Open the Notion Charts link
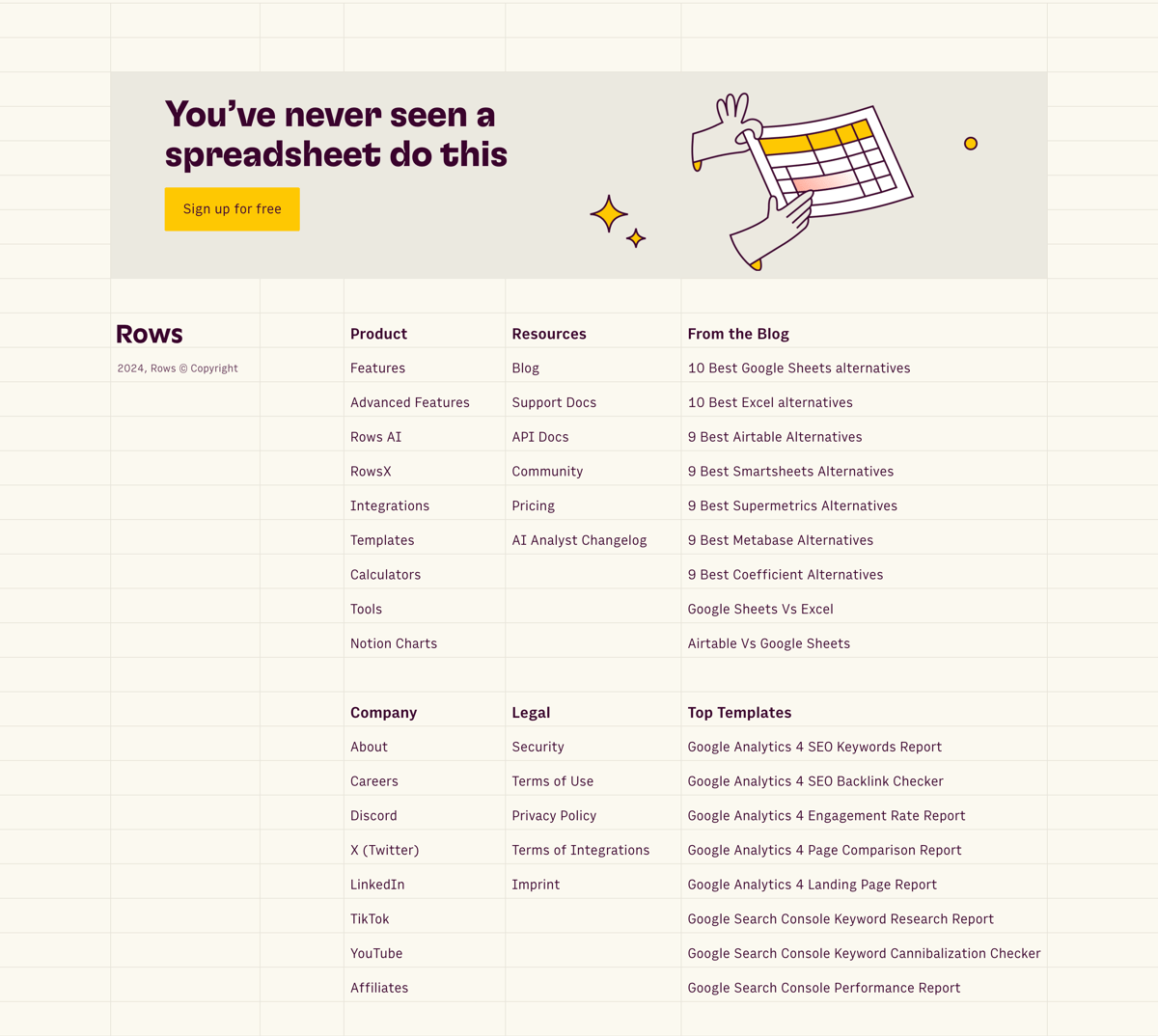This screenshot has width=1158, height=1036. tap(394, 642)
